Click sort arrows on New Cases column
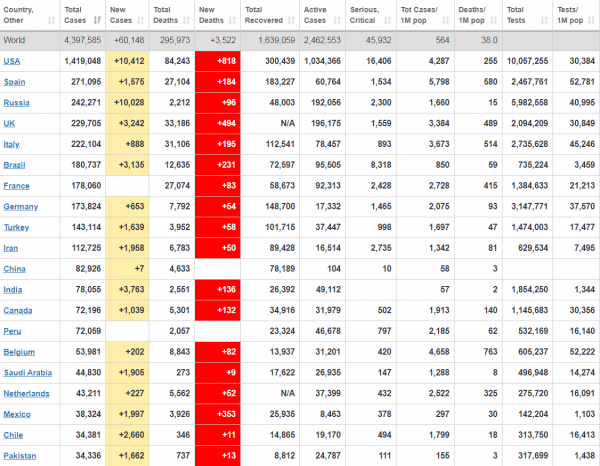 [x=140, y=20]
